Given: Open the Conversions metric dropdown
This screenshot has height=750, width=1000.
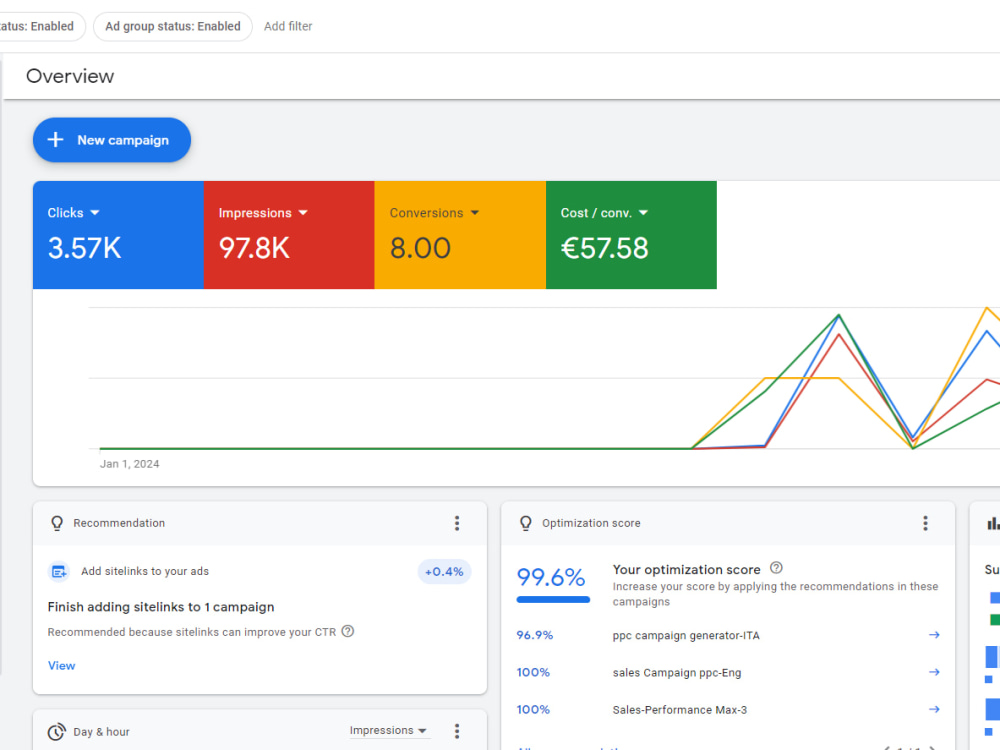Looking at the screenshot, I should click(434, 213).
